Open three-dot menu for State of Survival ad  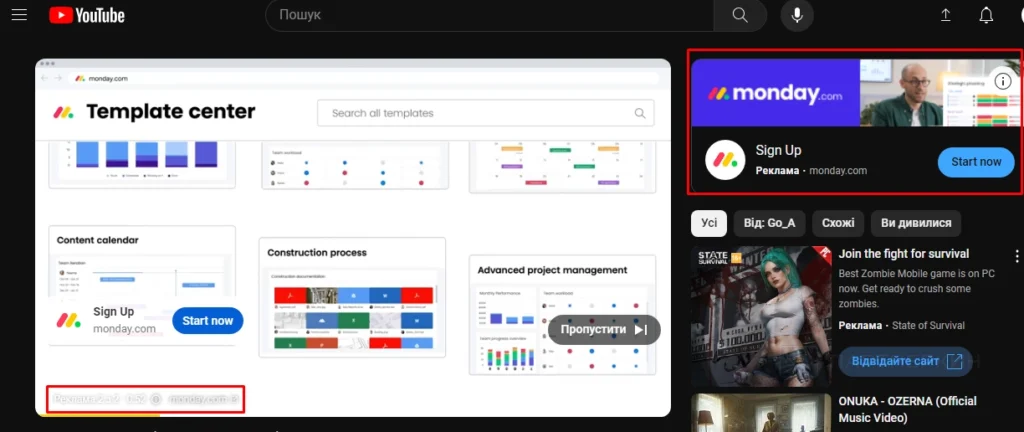1016,255
